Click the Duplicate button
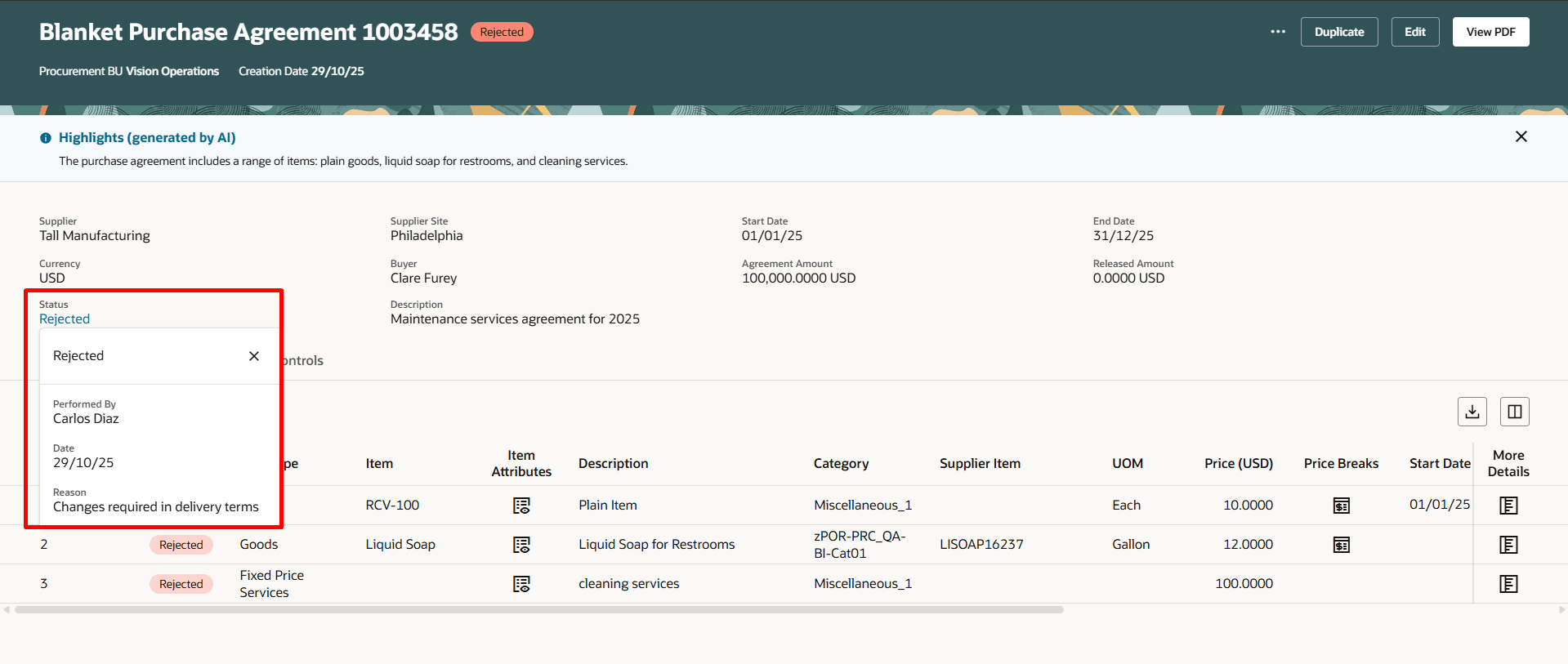Screen dimensions: 1568x664 1339,32
